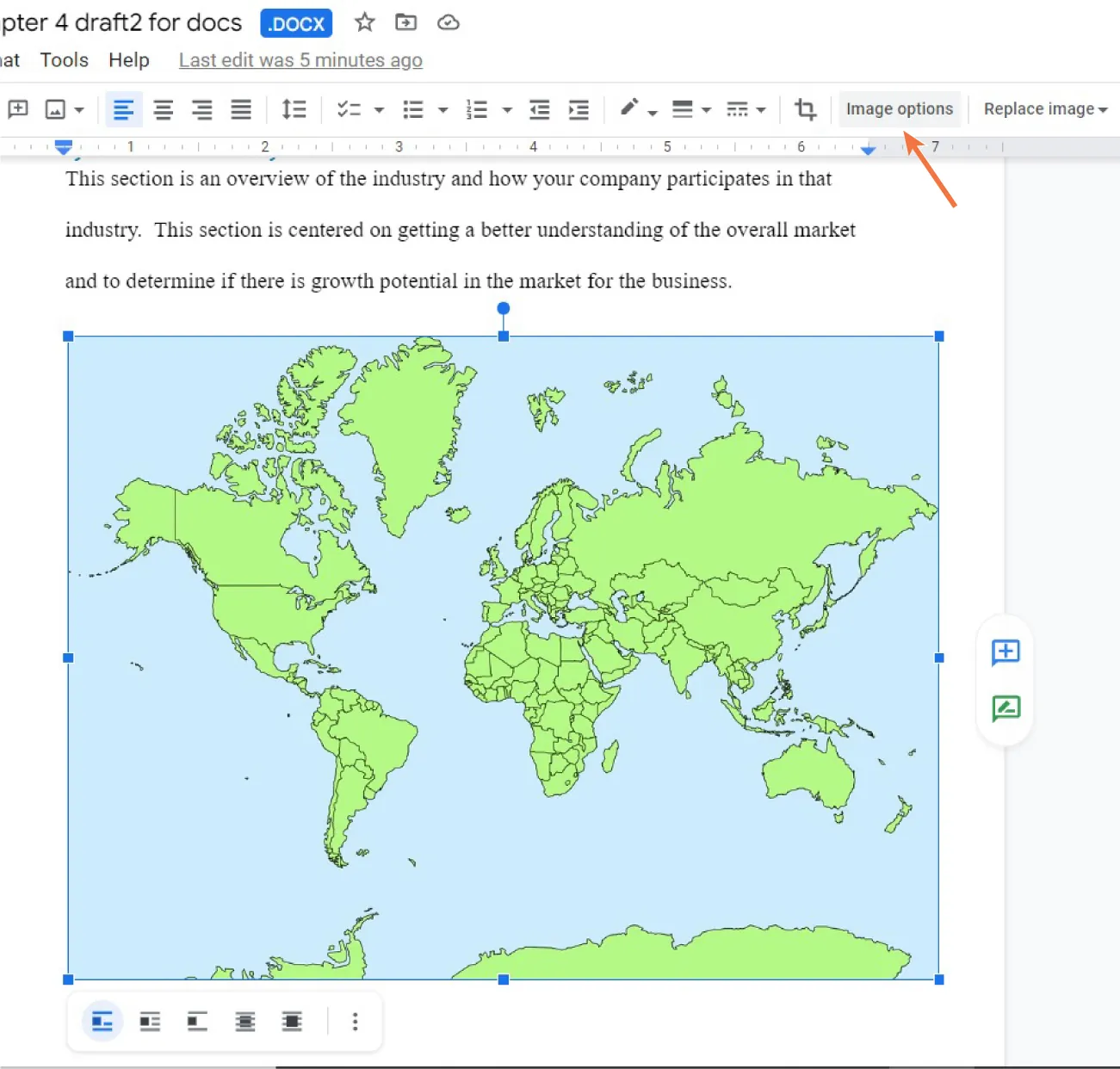1120x1069 pixels.
Task: Open suggest edits via the pencil icon
Action: (1005, 708)
